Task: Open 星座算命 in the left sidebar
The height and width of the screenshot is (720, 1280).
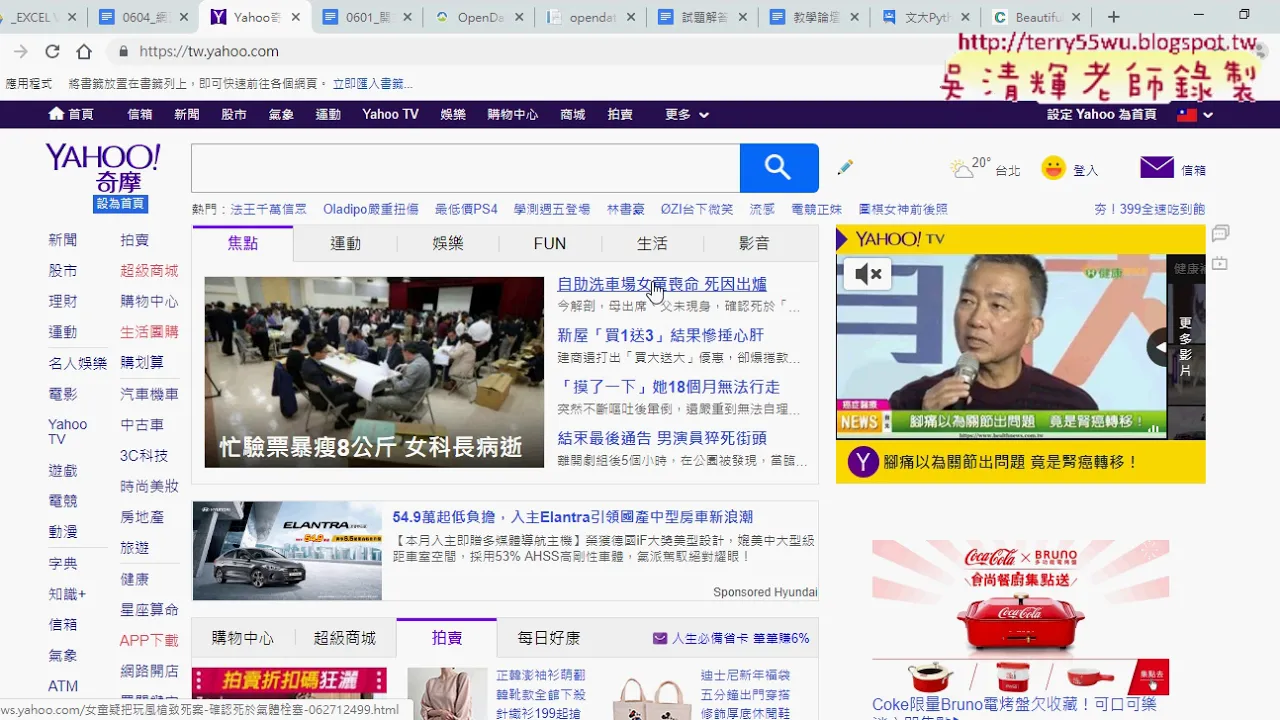Action: [x=149, y=609]
